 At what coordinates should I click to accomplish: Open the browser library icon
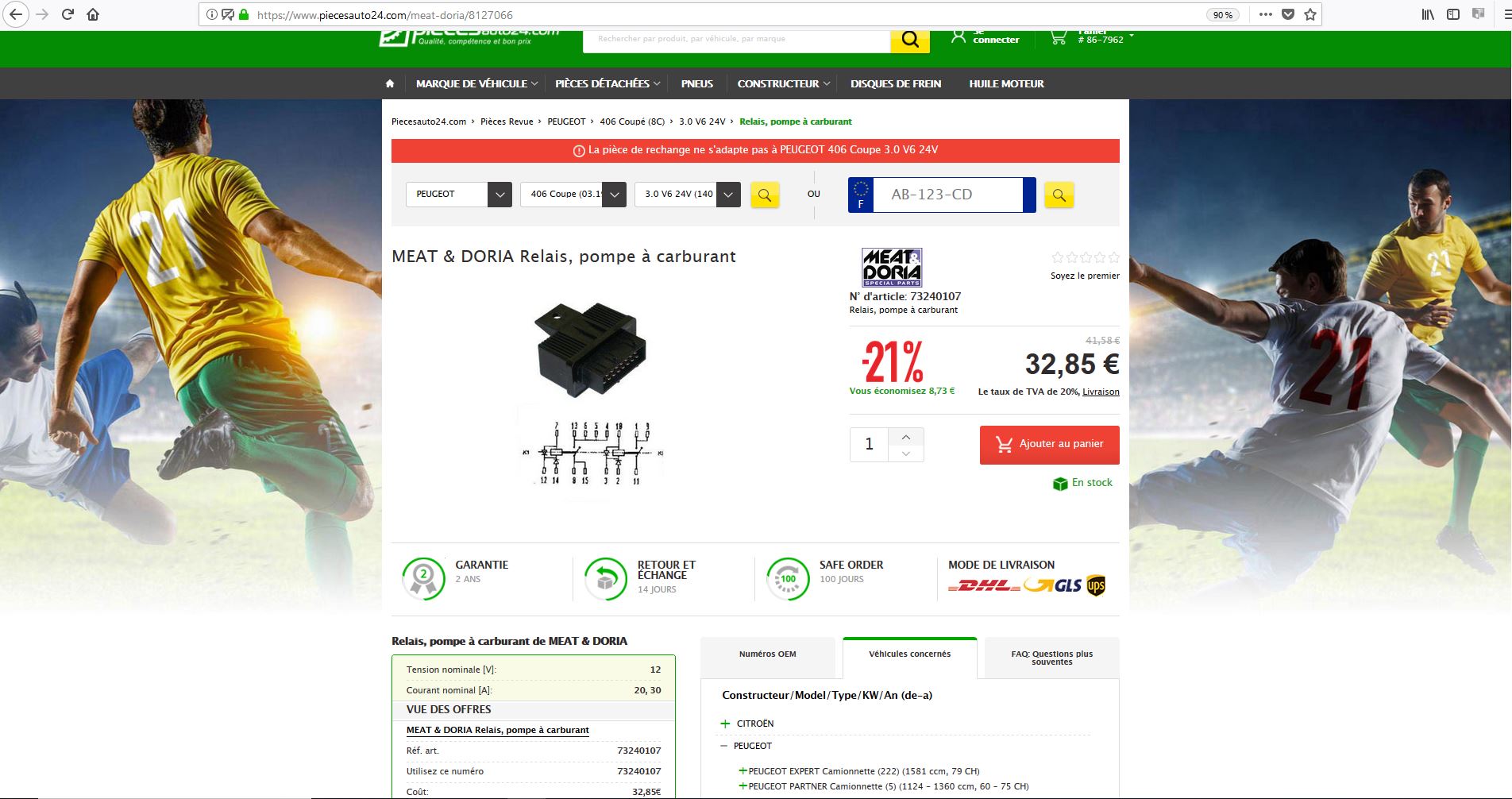[1428, 14]
